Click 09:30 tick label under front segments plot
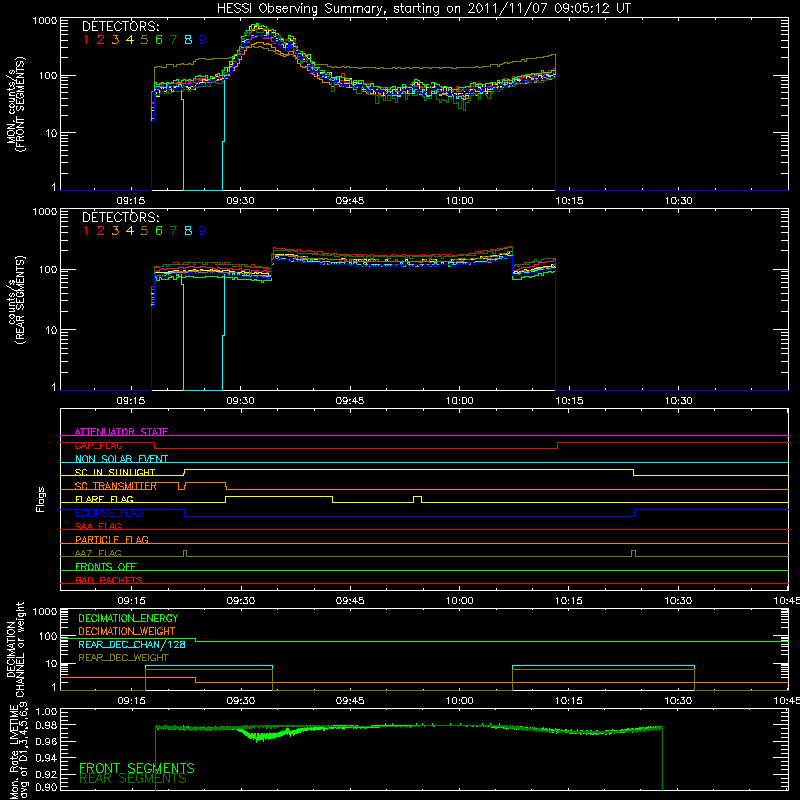This screenshot has height=800, width=800. tap(240, 201)
